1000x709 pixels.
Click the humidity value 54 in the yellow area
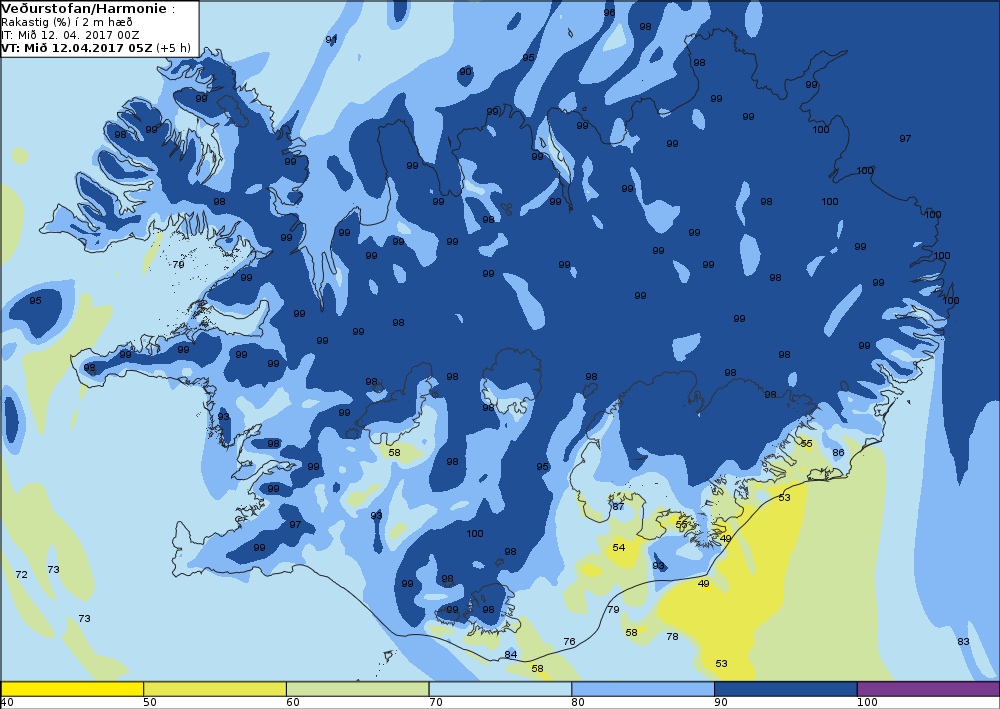click(619, 547)
